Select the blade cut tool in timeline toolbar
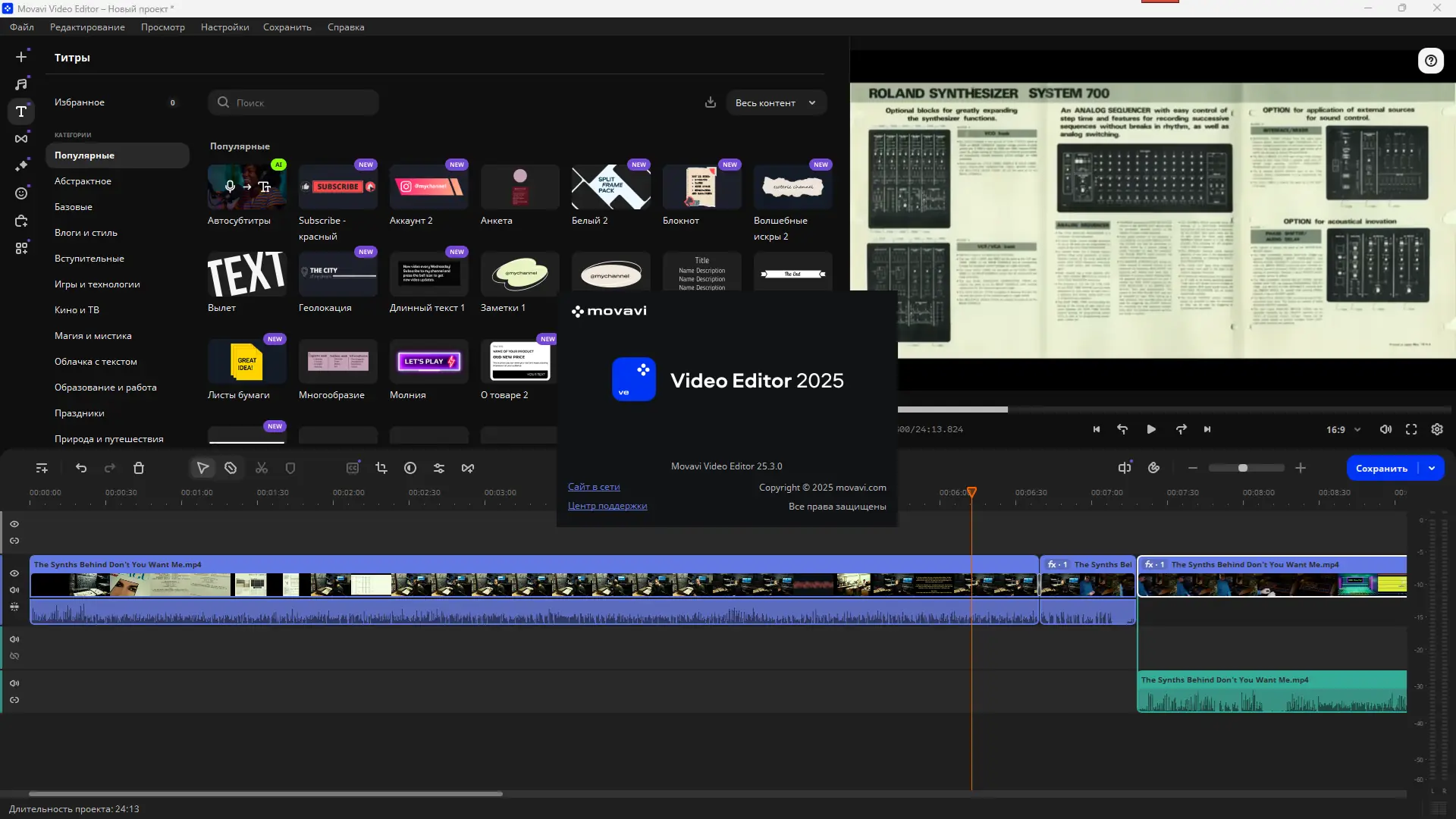 (x=231, y=468)
